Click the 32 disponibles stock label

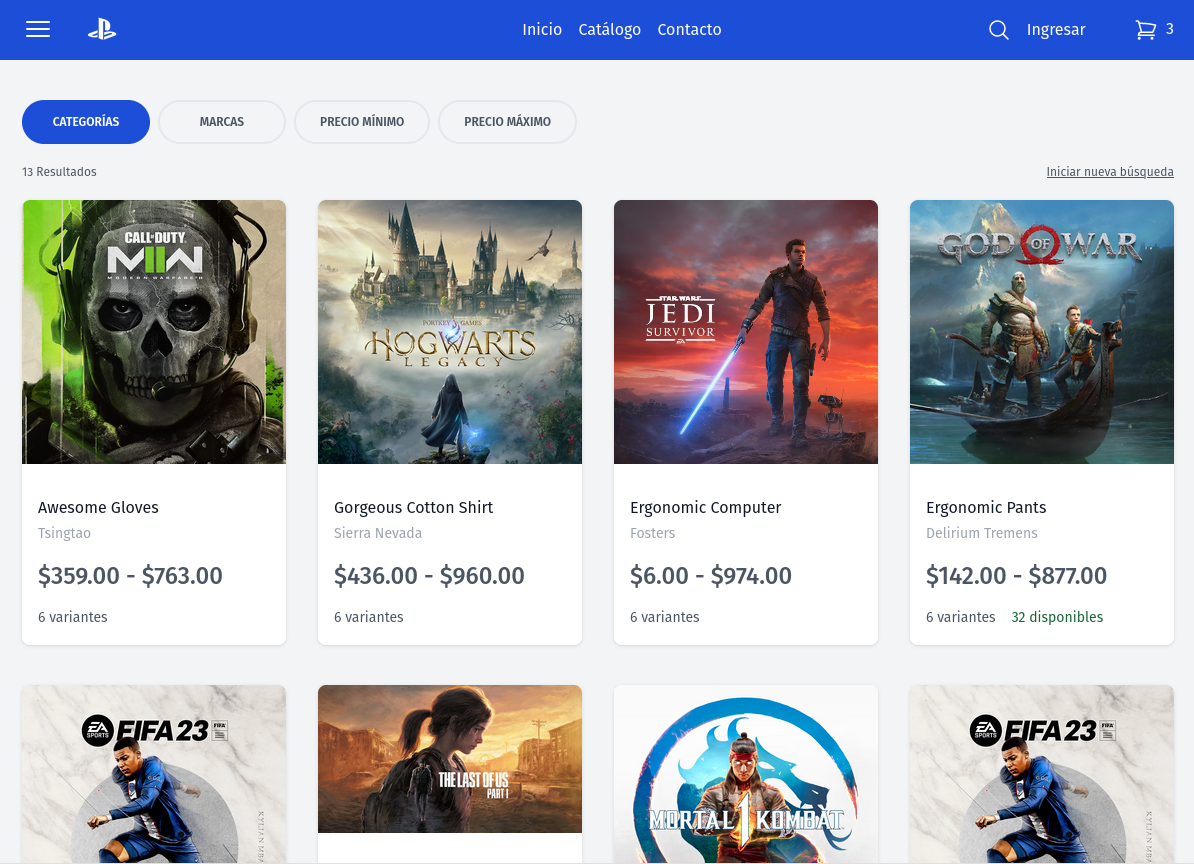point(1057,617)
